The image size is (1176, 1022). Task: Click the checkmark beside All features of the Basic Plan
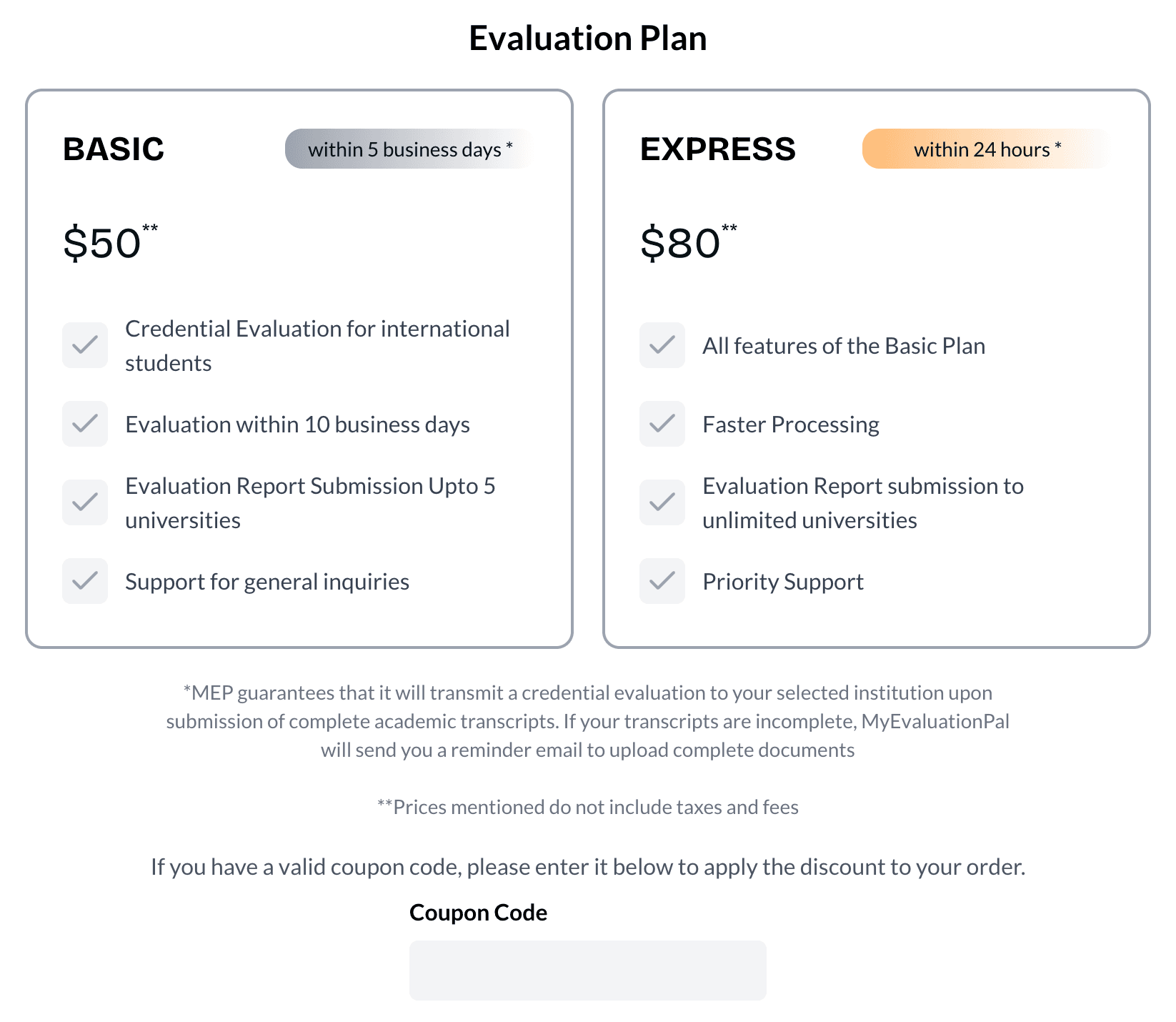662,346
